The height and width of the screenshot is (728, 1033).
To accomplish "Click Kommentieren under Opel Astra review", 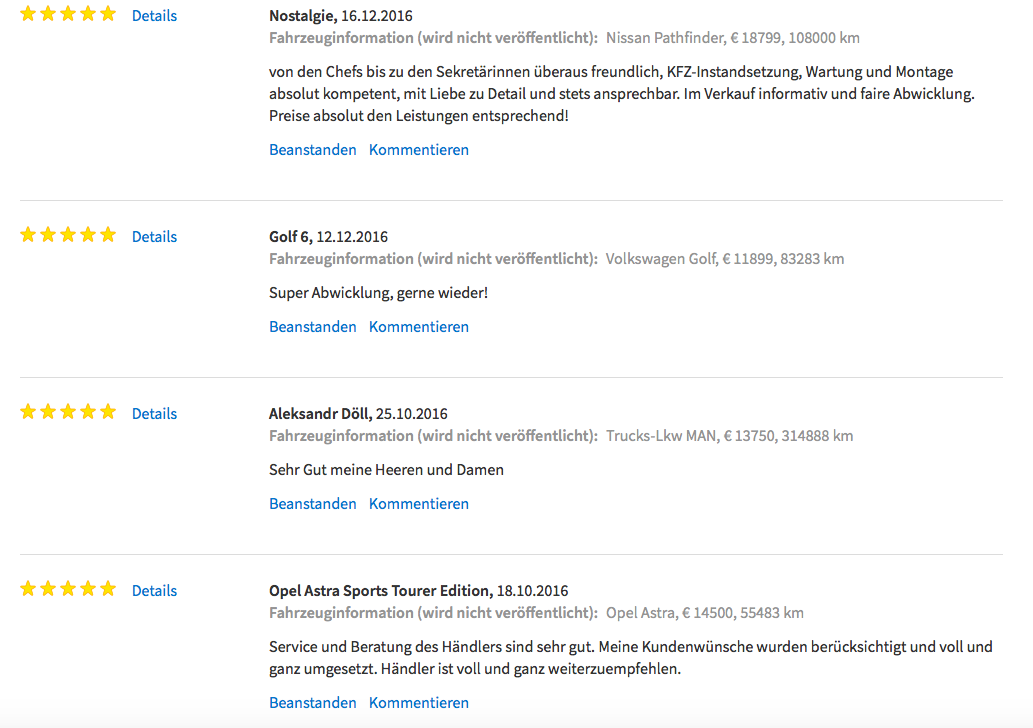I will point(419,703).
